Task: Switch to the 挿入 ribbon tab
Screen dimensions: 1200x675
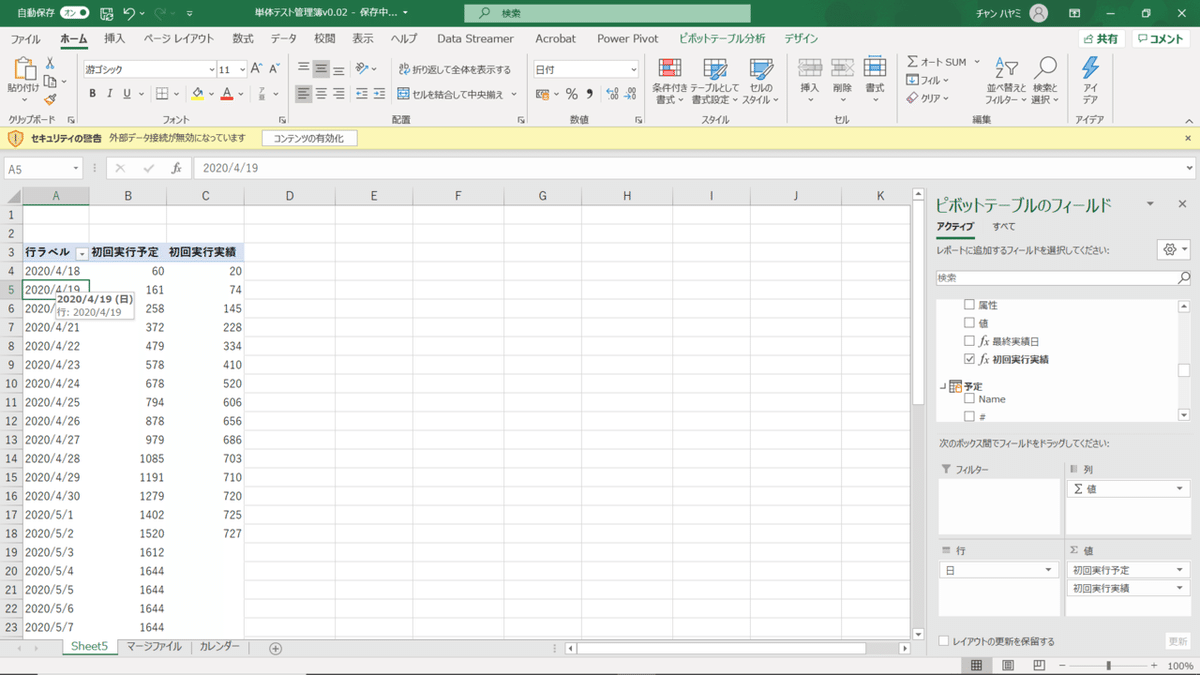Action: [x=115, y=39]
